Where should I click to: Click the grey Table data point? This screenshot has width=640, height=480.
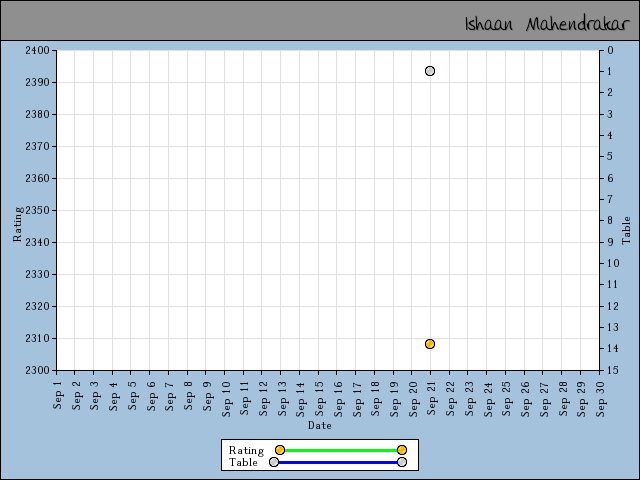pos(430,71)
